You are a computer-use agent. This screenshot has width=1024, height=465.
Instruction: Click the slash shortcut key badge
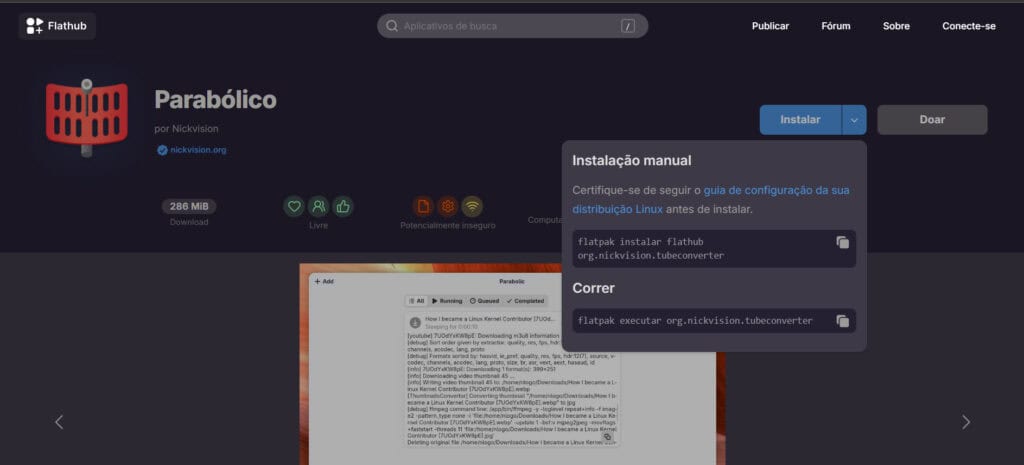coord(628,26)
